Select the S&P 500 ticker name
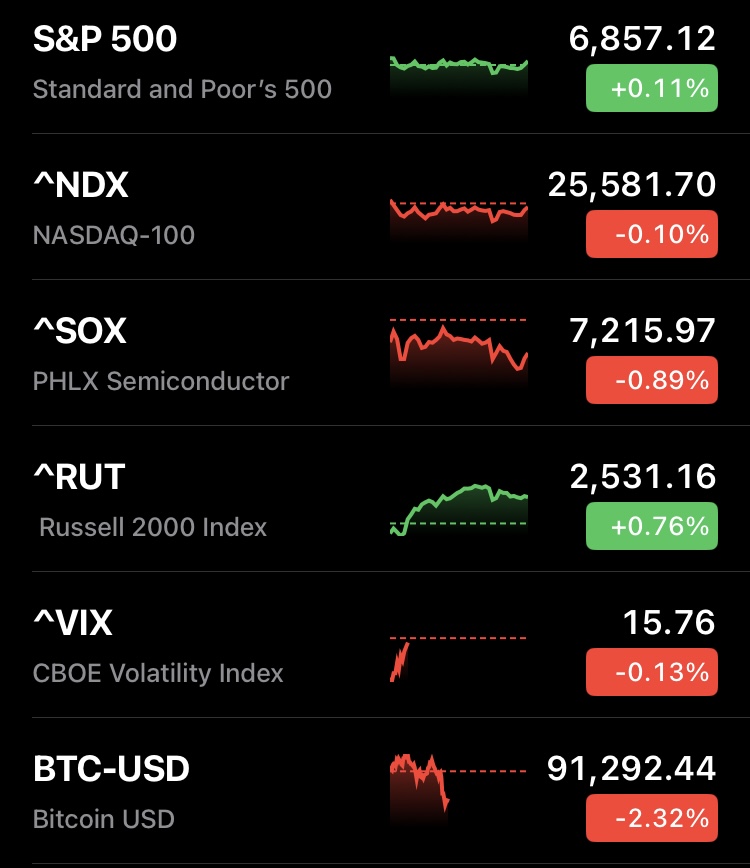The width and height of the screenshot is (750, 868). click(105, 39)
